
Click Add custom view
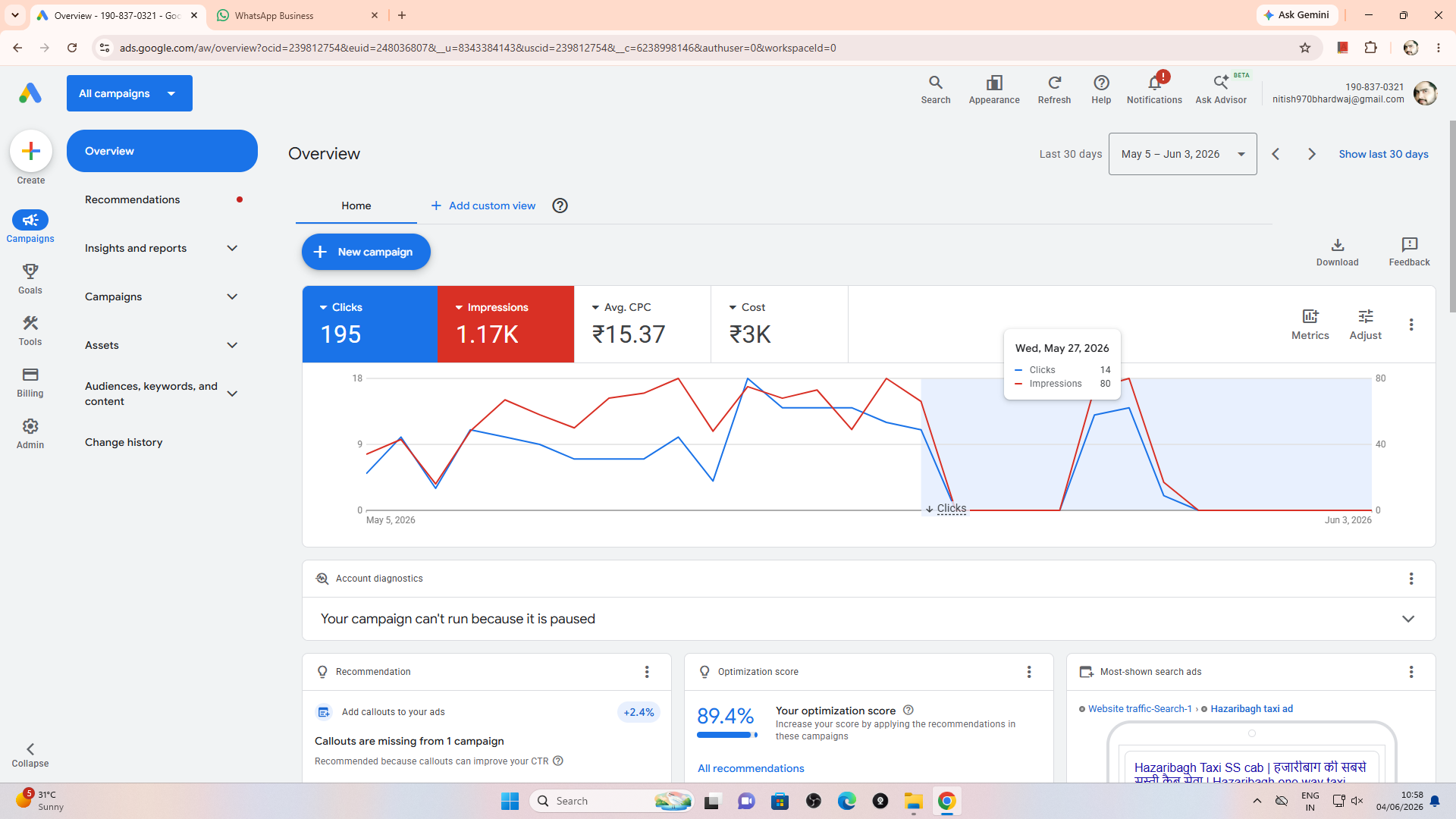click(483, 206)
